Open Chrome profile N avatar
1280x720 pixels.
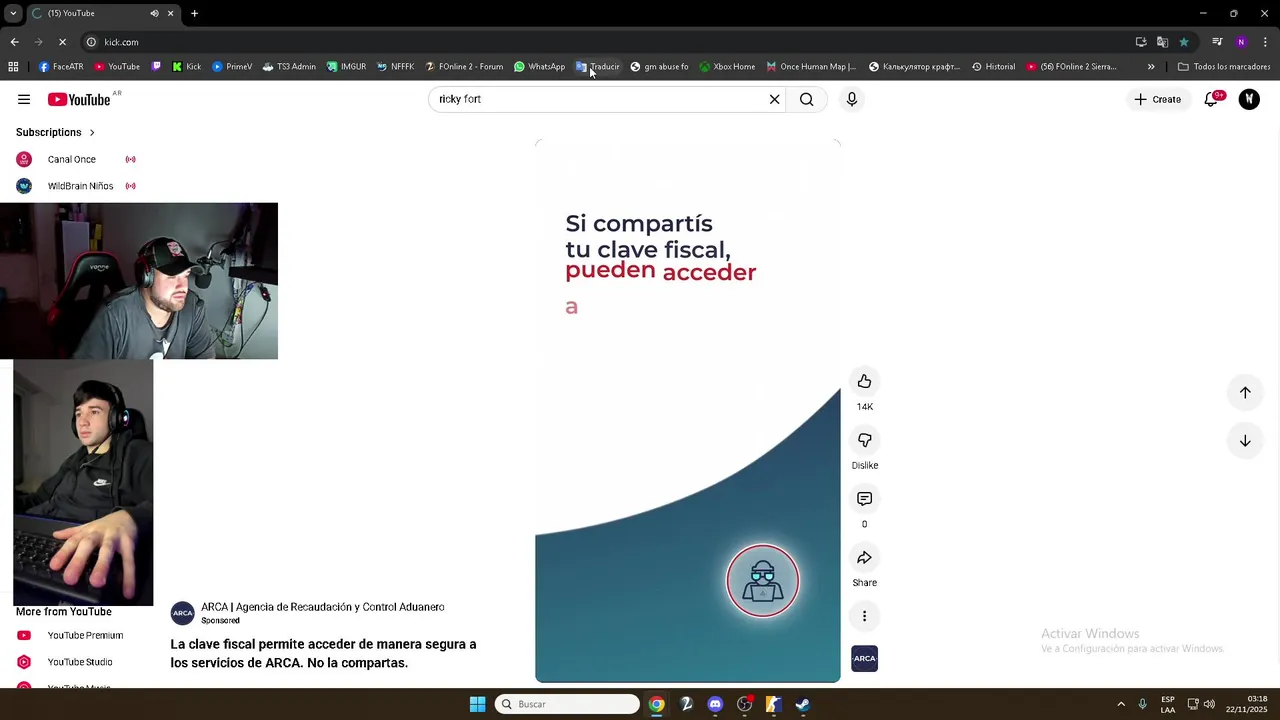1241,42
